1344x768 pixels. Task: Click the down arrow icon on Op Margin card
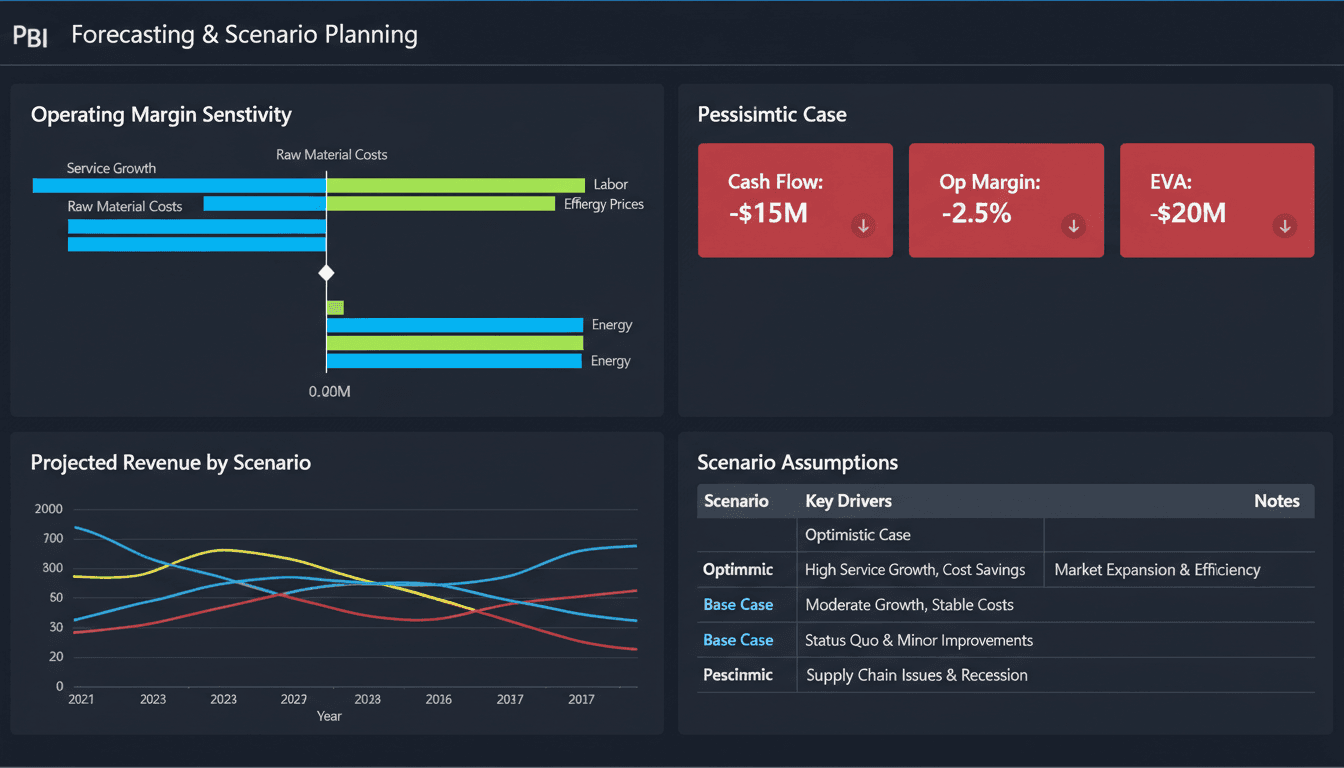click(x=1074, y=226)
